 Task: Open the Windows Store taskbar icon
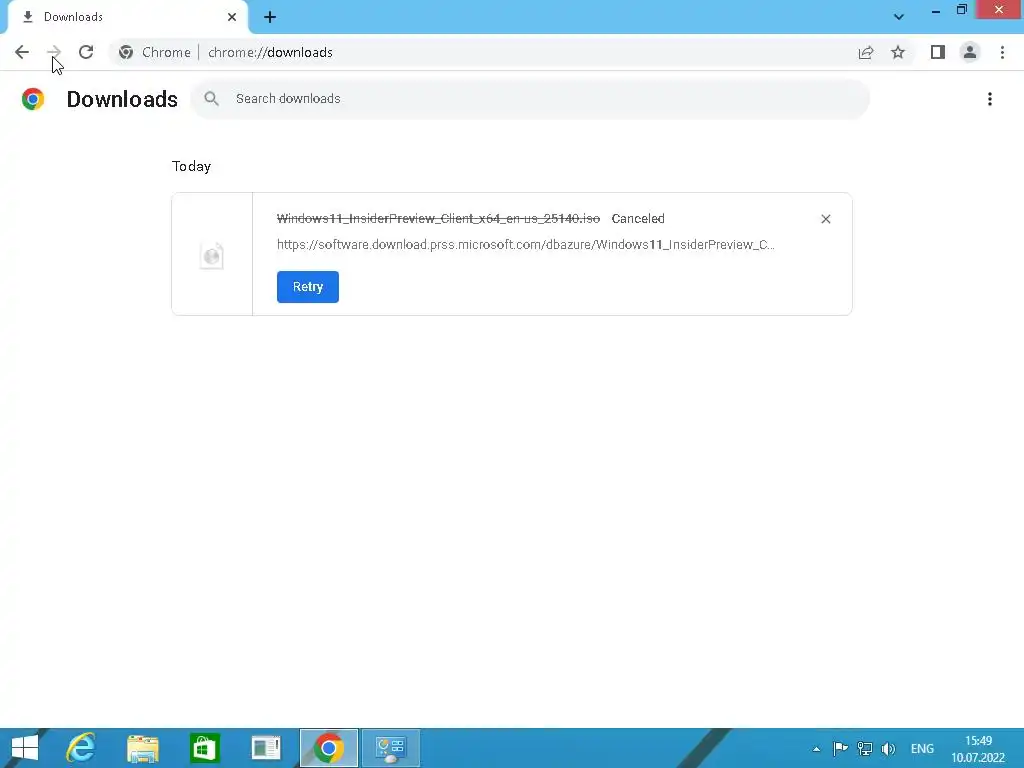(x=204, y=748)
